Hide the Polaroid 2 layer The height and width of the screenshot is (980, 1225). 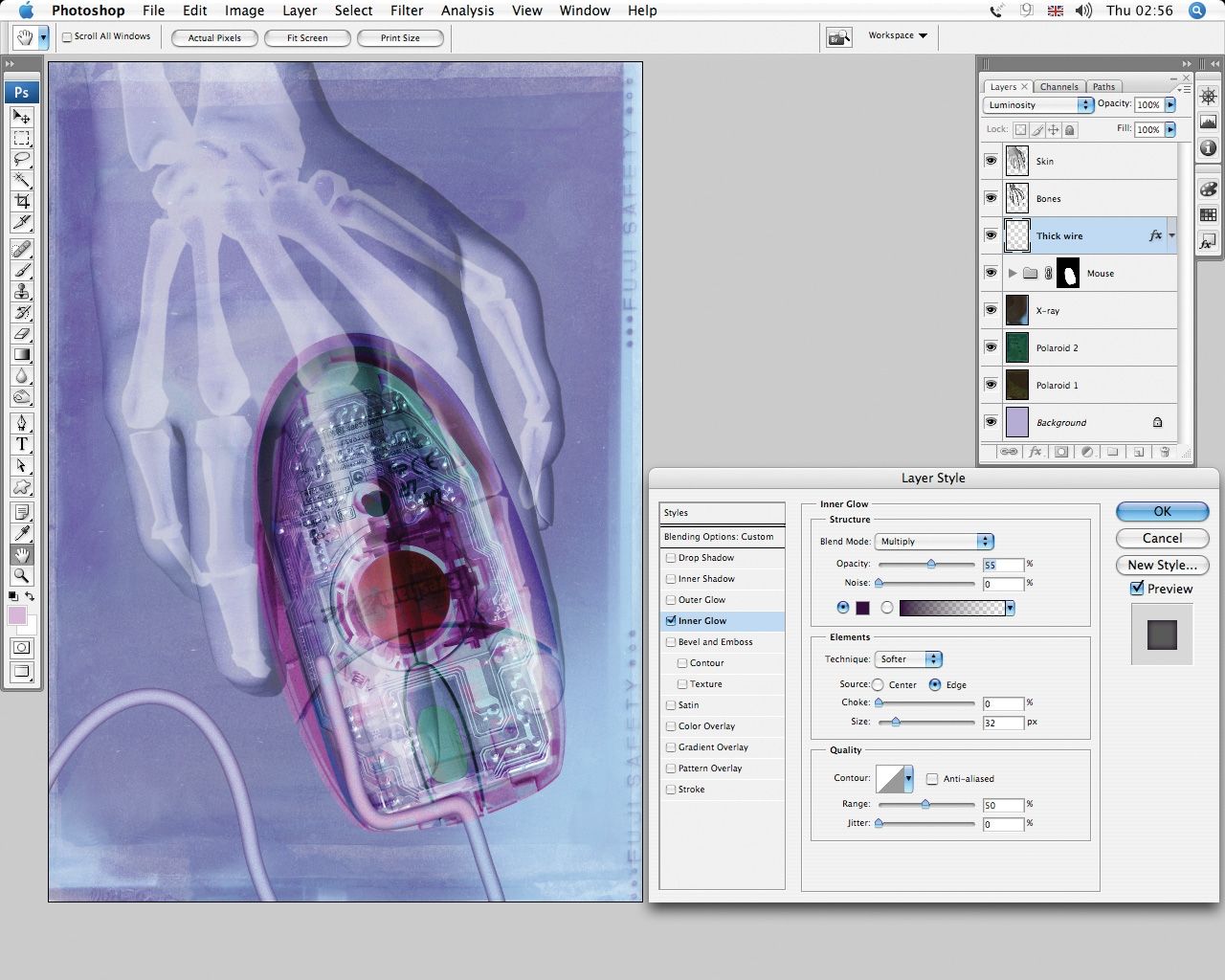991,347
